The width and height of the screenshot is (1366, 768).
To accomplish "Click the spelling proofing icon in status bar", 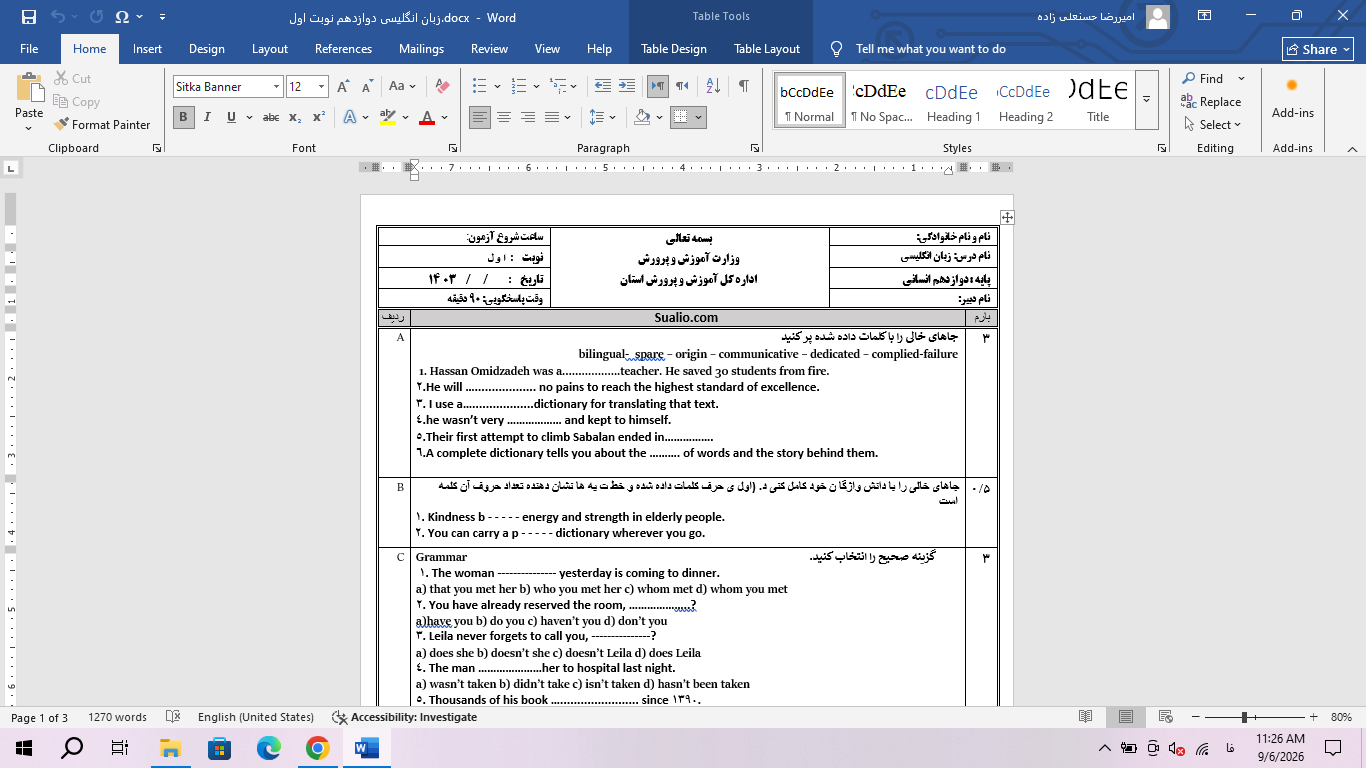I will pos(173,717).
